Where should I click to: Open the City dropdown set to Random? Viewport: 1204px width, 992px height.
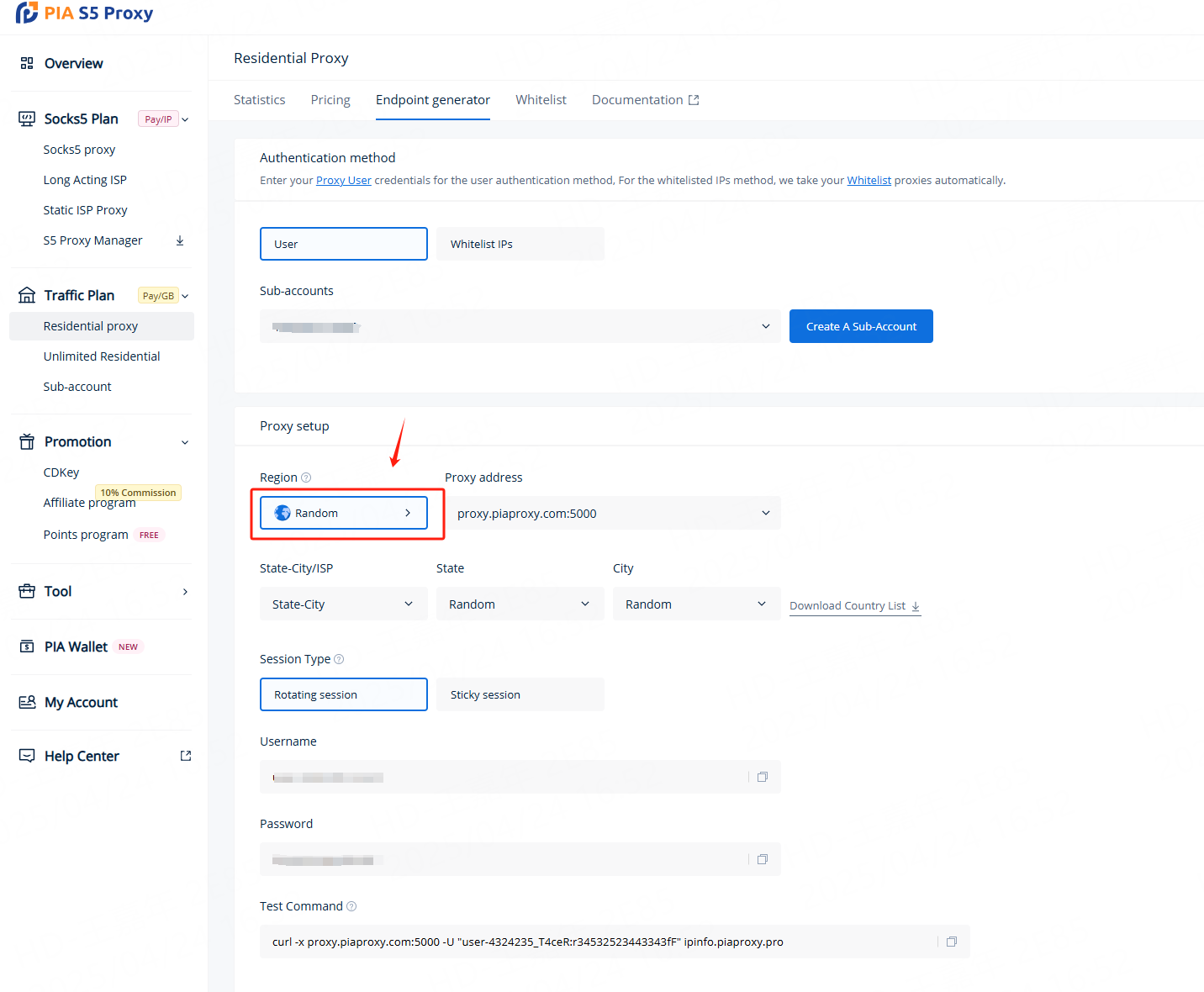tap(696, 604)
